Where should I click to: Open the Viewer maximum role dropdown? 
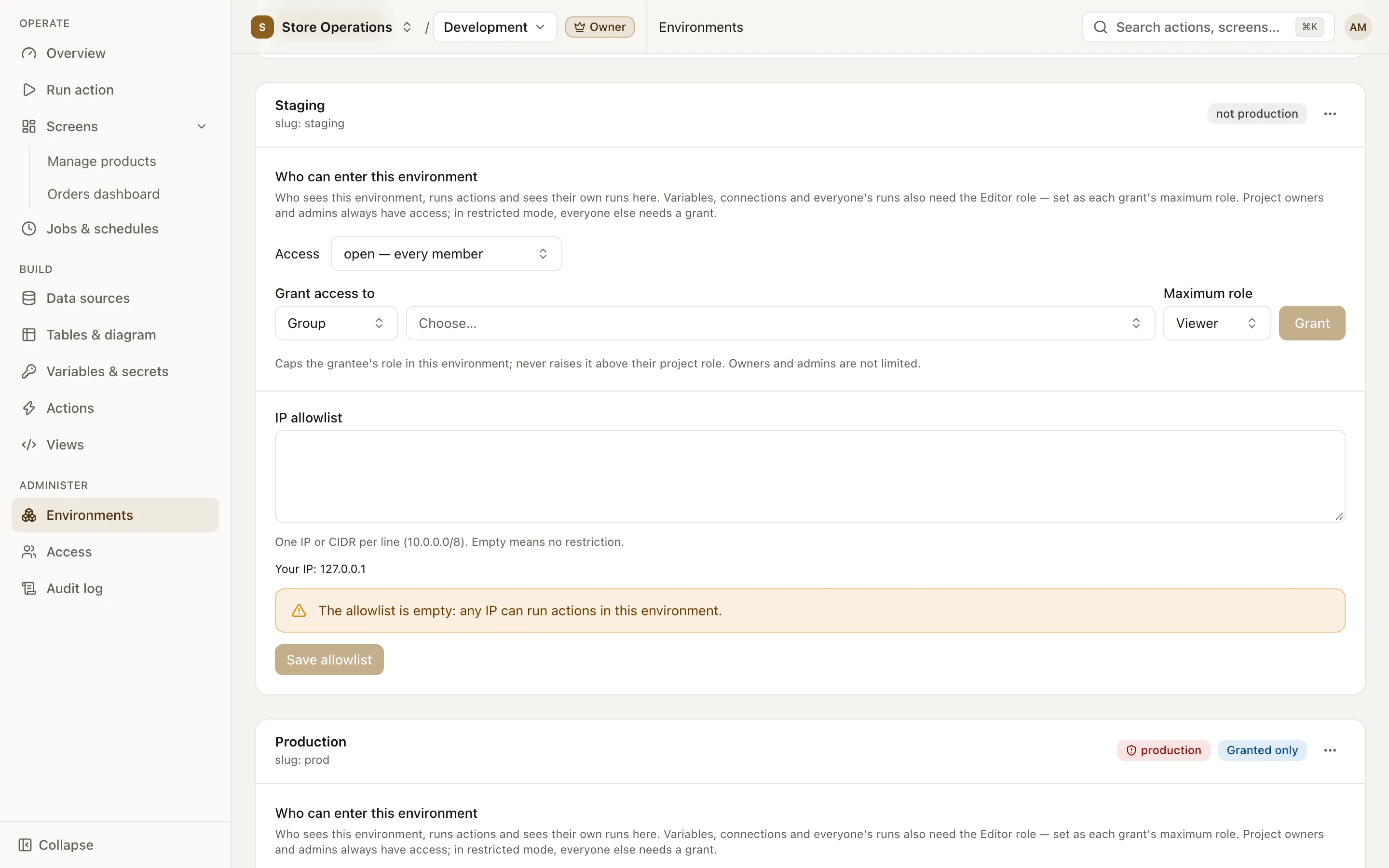[1216, 323]
